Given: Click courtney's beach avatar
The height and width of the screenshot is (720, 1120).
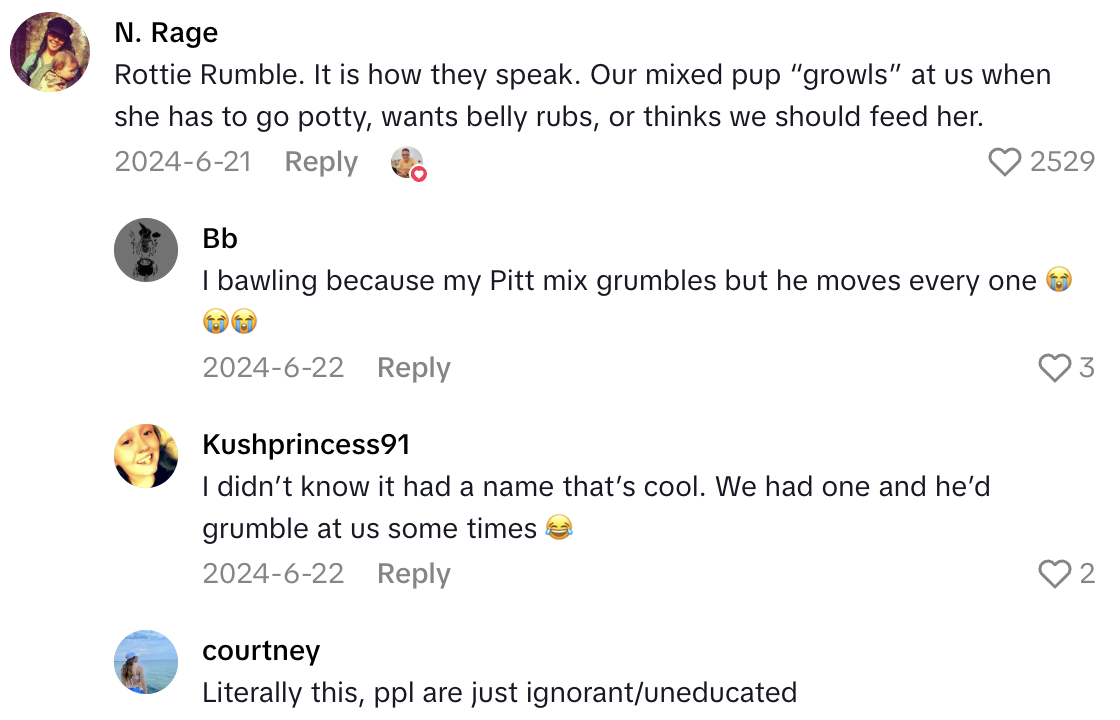Looking at the screenshot, I should [145, 662].
